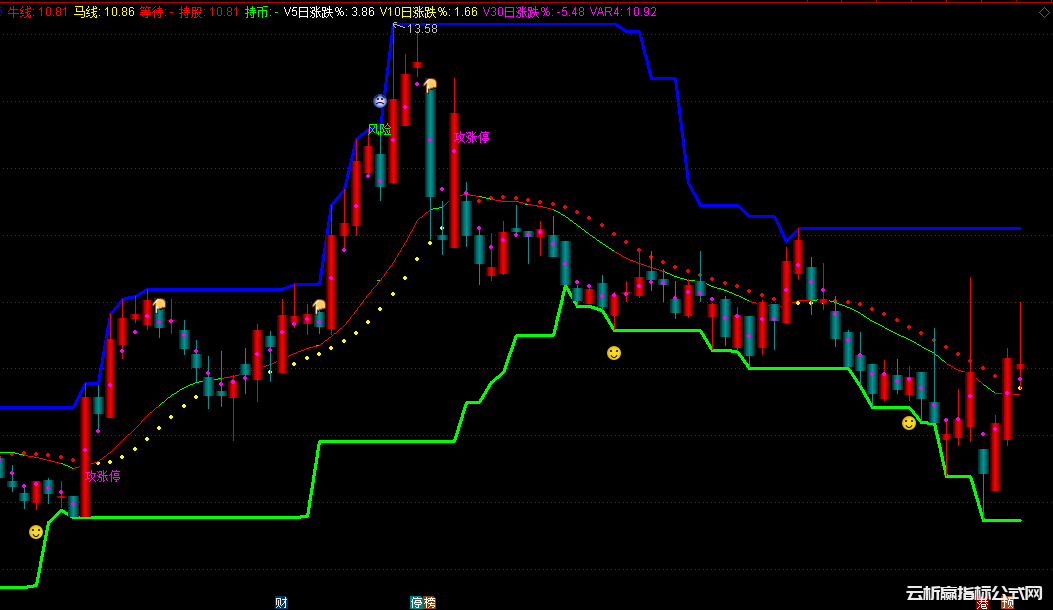
Task: Click the '风险' label near the peak
Action: pos(379,129)
